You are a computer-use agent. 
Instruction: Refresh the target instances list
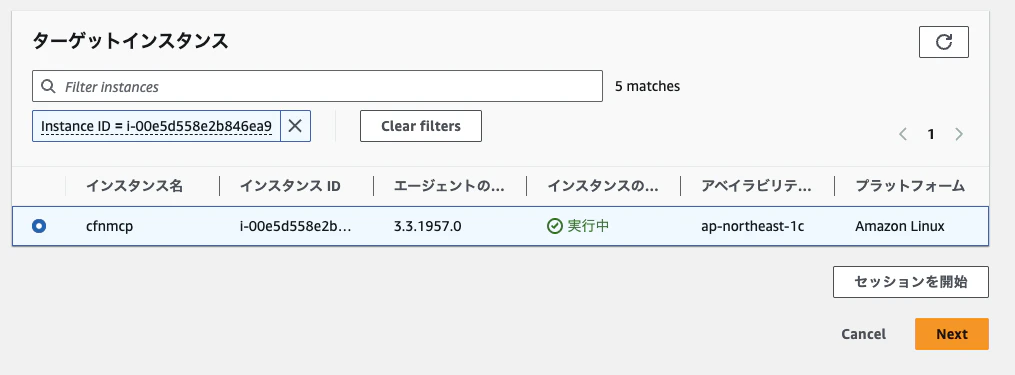tap(944, 42)
